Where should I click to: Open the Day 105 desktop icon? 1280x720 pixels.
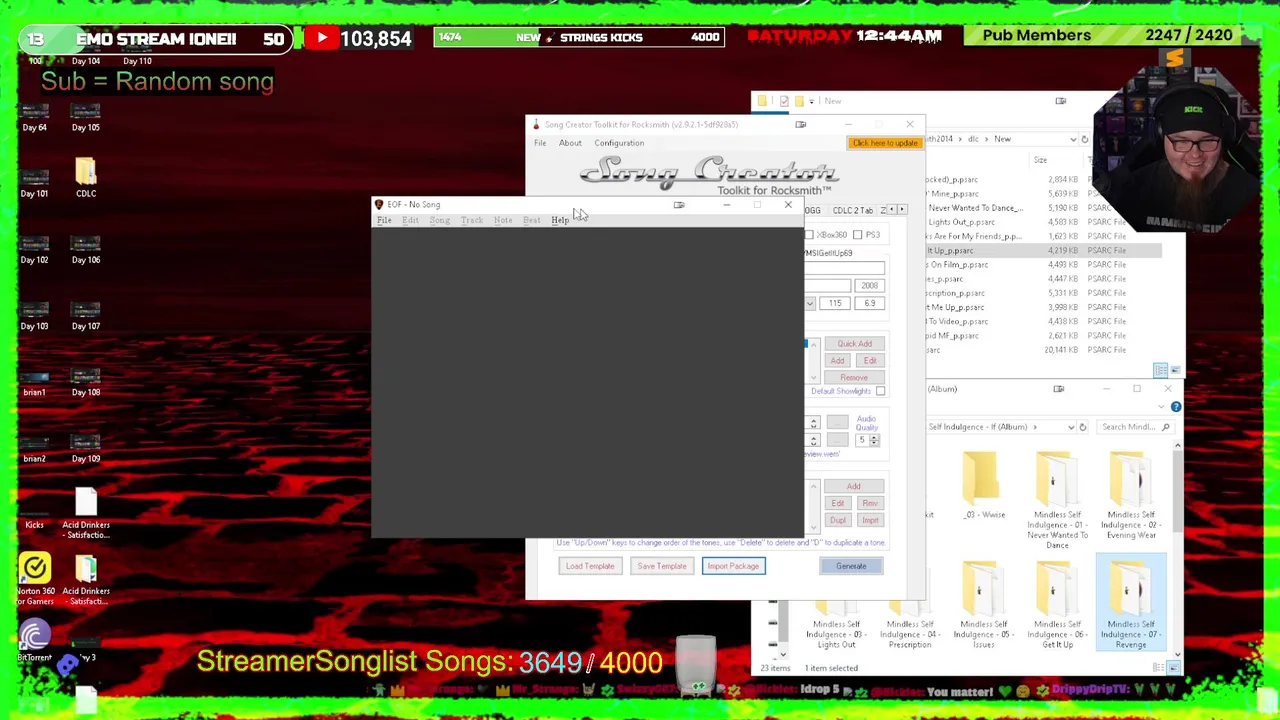point(86,115)
